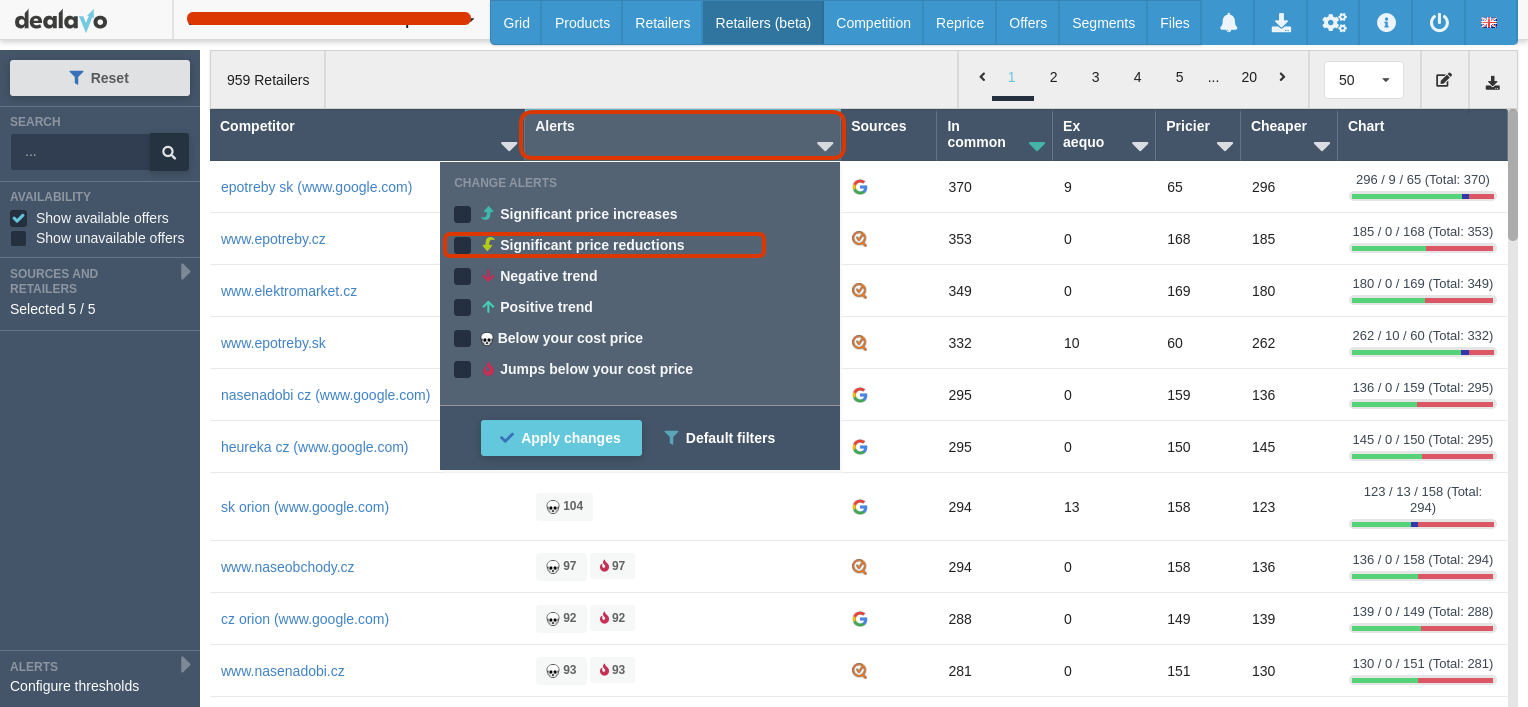The image size is (1528, 707).
Task: Click source icon for www.elektromarket.cz
Action: (859, 291)
